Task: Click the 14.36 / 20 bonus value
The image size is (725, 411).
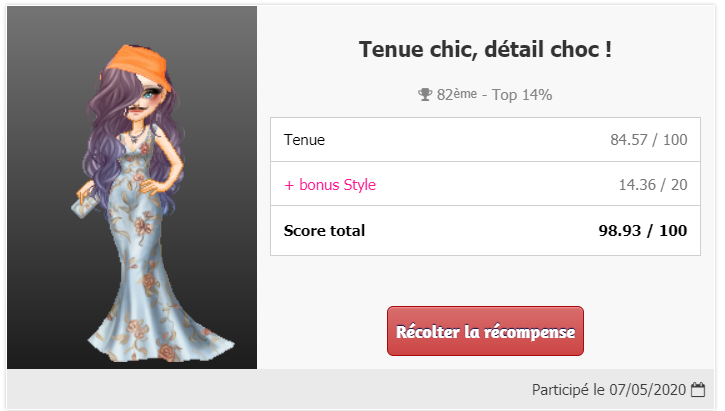Action: (652, 184)
